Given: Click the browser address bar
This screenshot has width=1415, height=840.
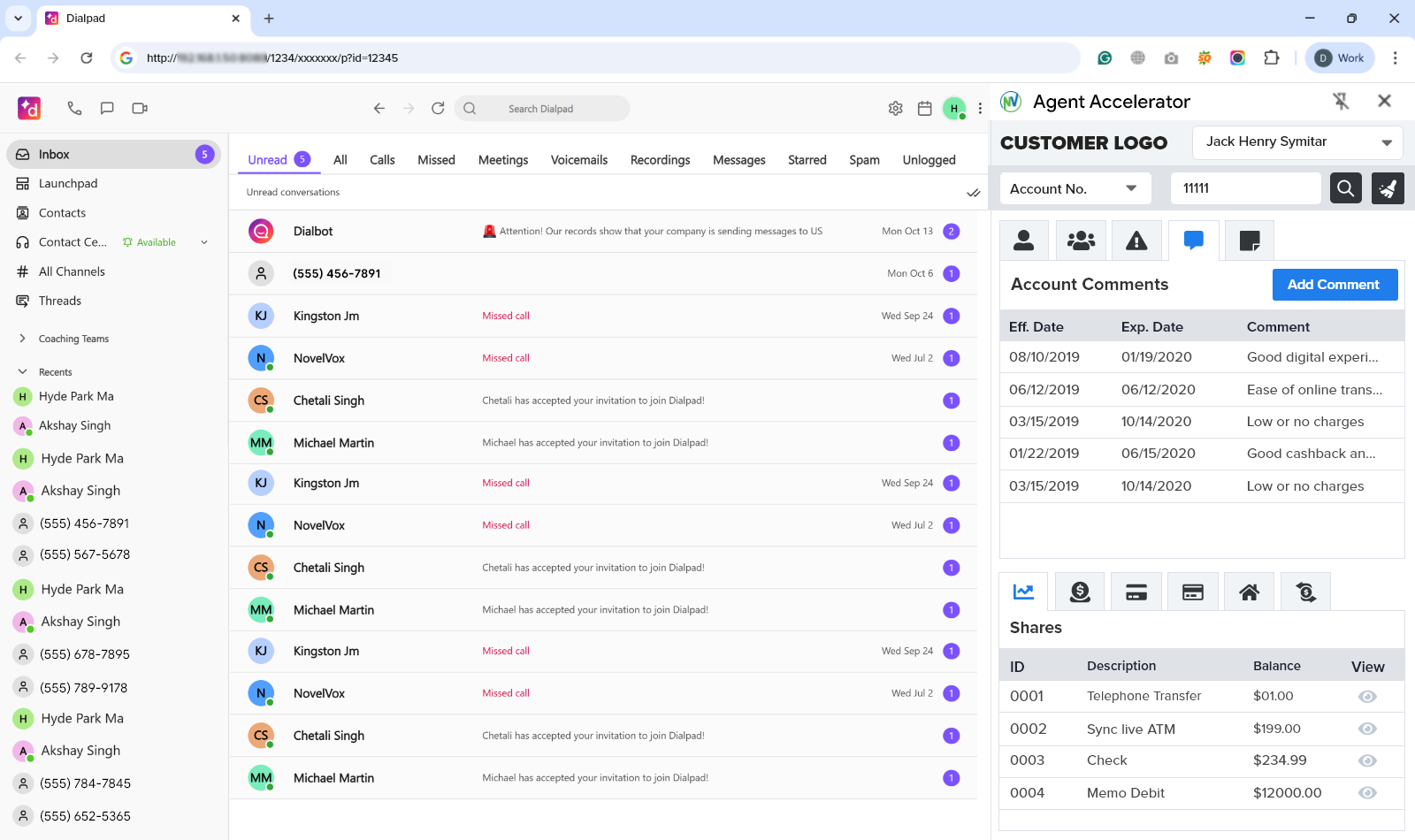Looking at the screenshot, I should coord(594,58).
